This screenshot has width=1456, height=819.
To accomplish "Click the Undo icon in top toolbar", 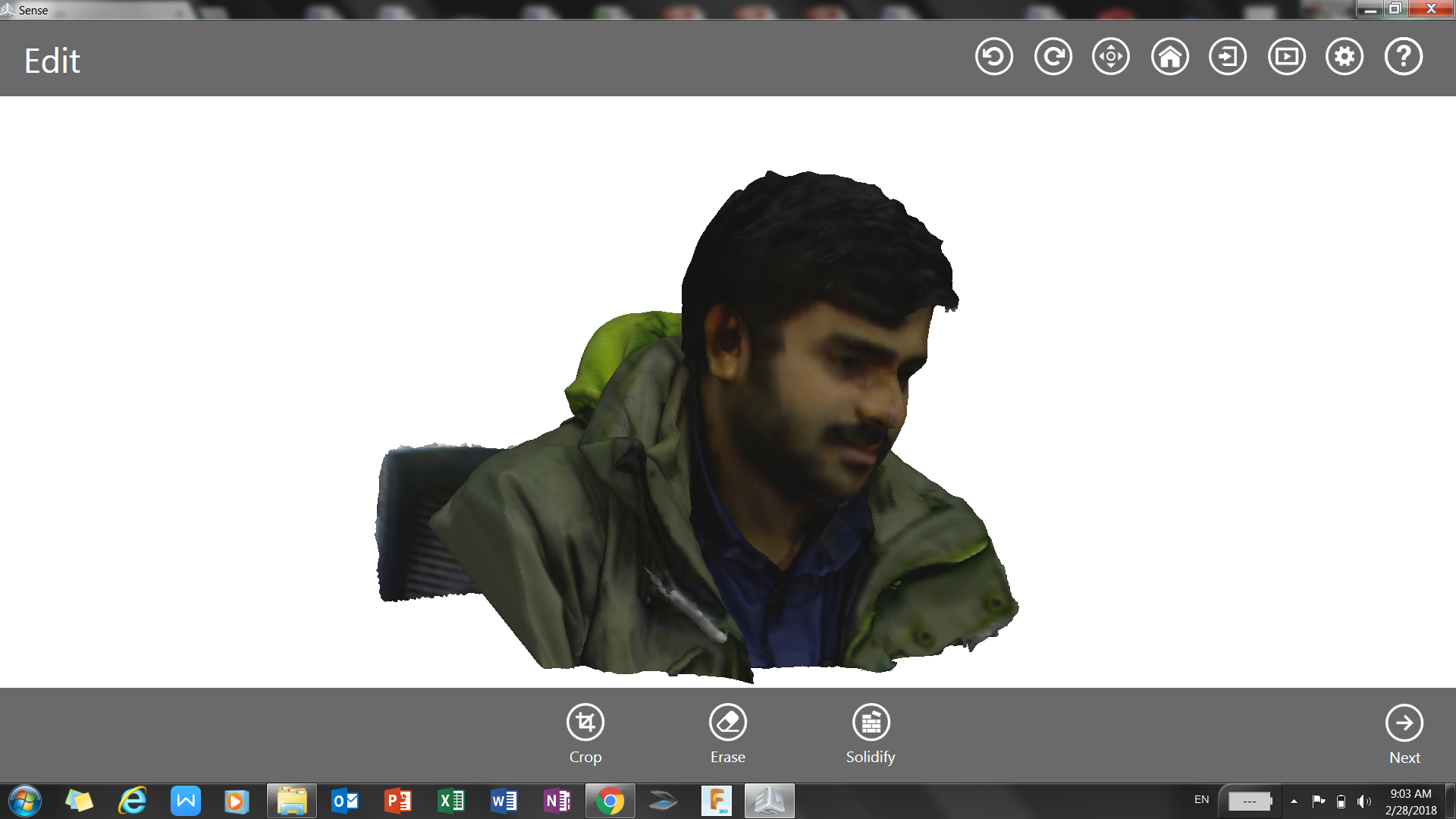I will click(x=993, y=57).
